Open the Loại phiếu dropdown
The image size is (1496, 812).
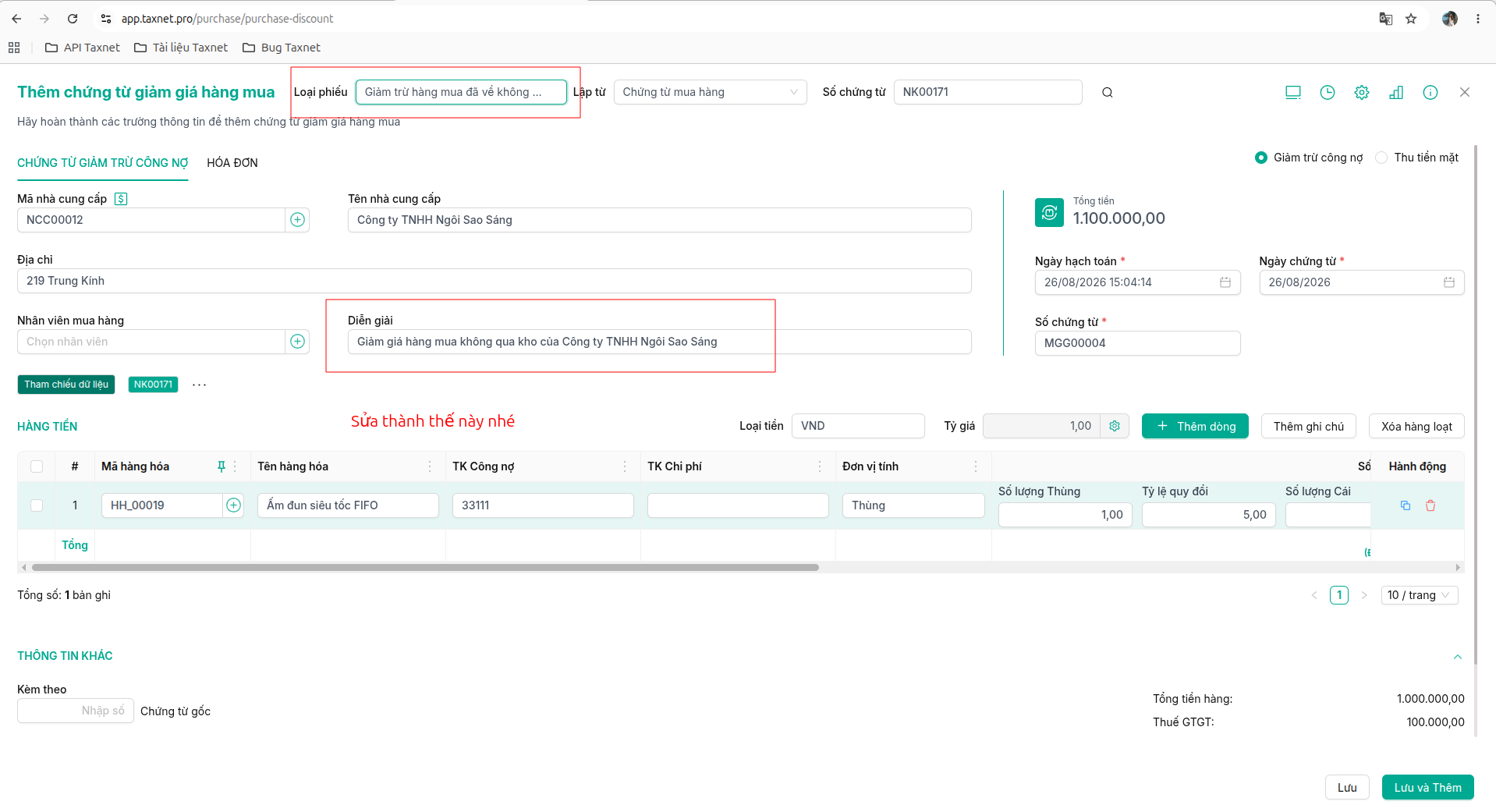(x=461, y=92)
